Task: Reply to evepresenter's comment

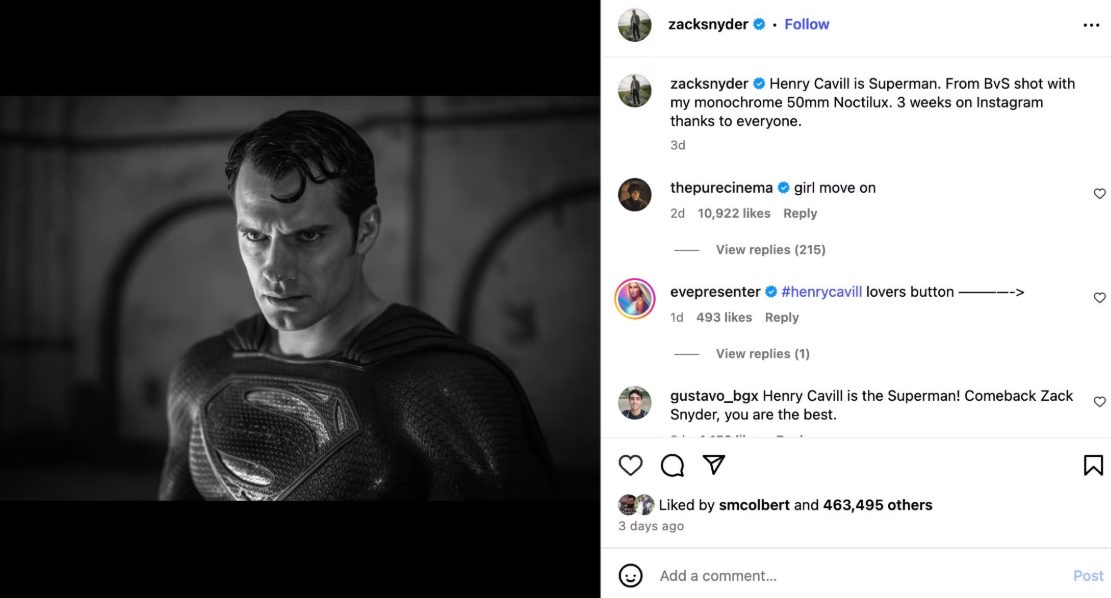Action: (x=781, y=317)
